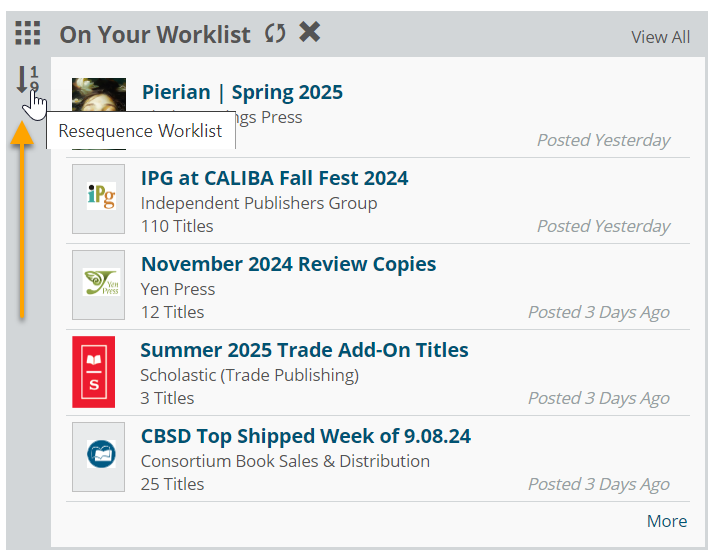716x560 pixels.
Task: Click the Yen Press logo thumbnail
Action: (99, 285)
